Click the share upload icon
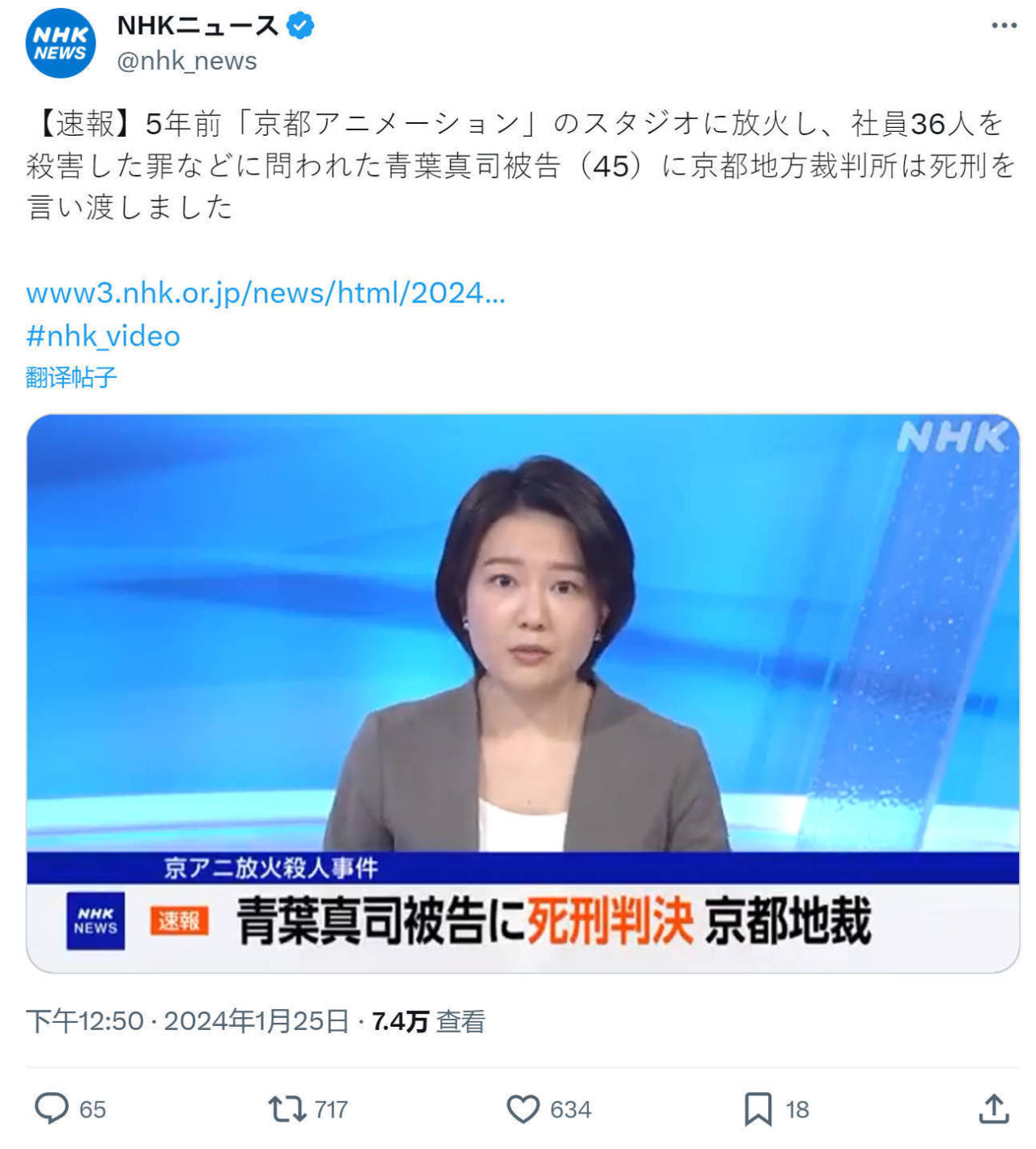This screenshot has width=1036, height=1149. [x=994, y=1109]
